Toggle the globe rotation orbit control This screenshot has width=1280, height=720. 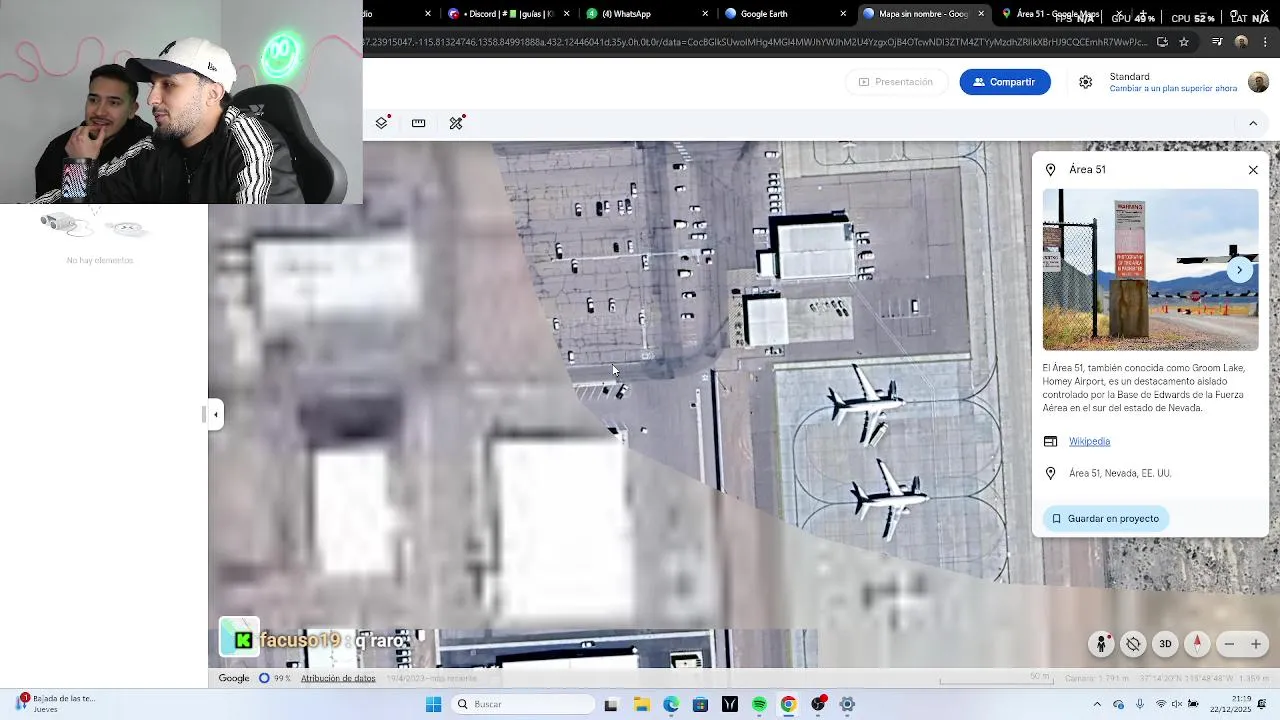[1133, 644]
